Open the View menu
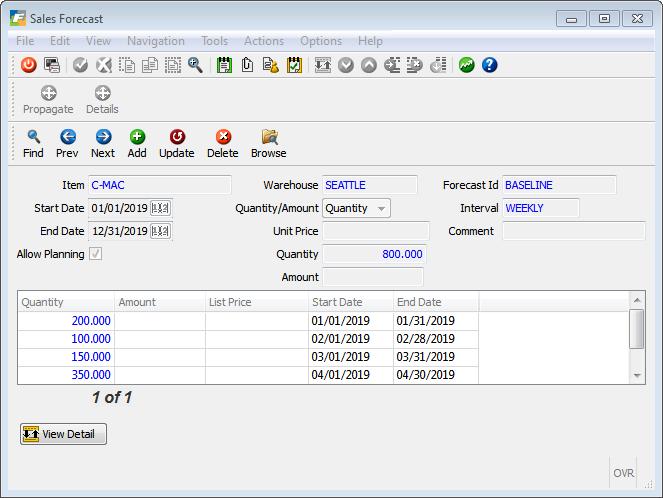This screenshot has height=498, width=663. point(99,41)
